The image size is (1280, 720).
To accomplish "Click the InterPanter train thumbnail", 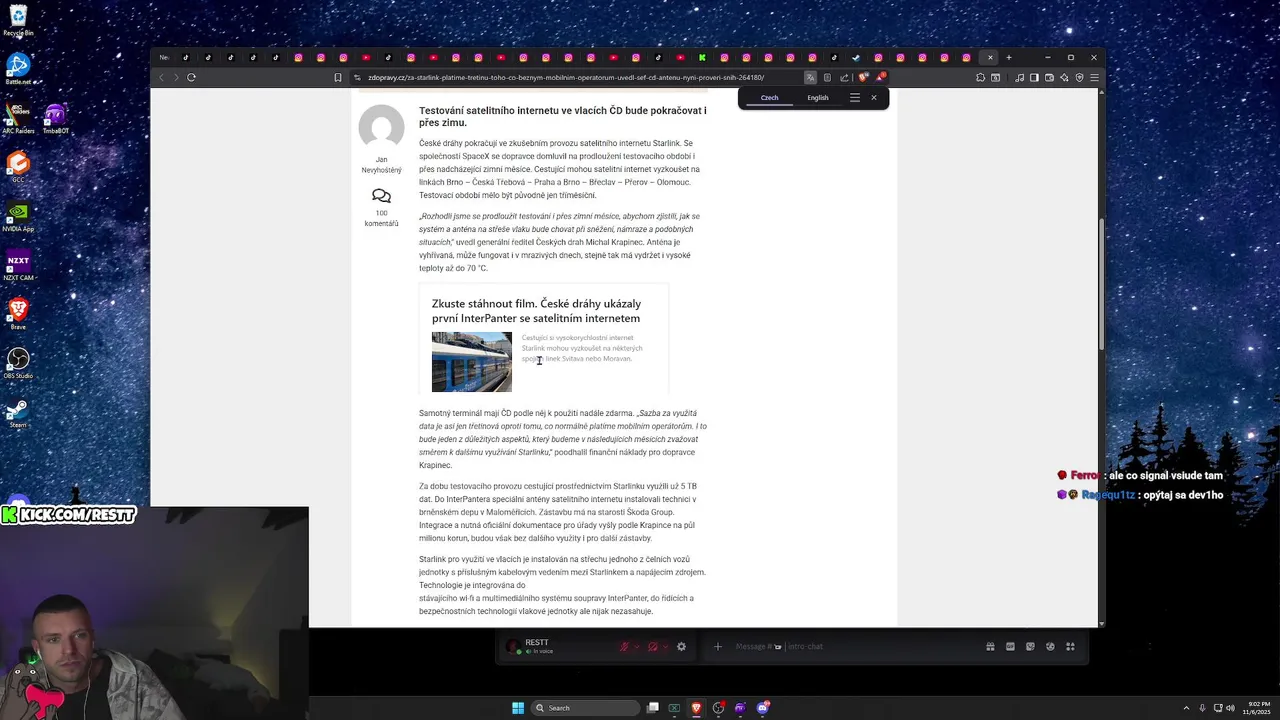I will pos(472,362).
